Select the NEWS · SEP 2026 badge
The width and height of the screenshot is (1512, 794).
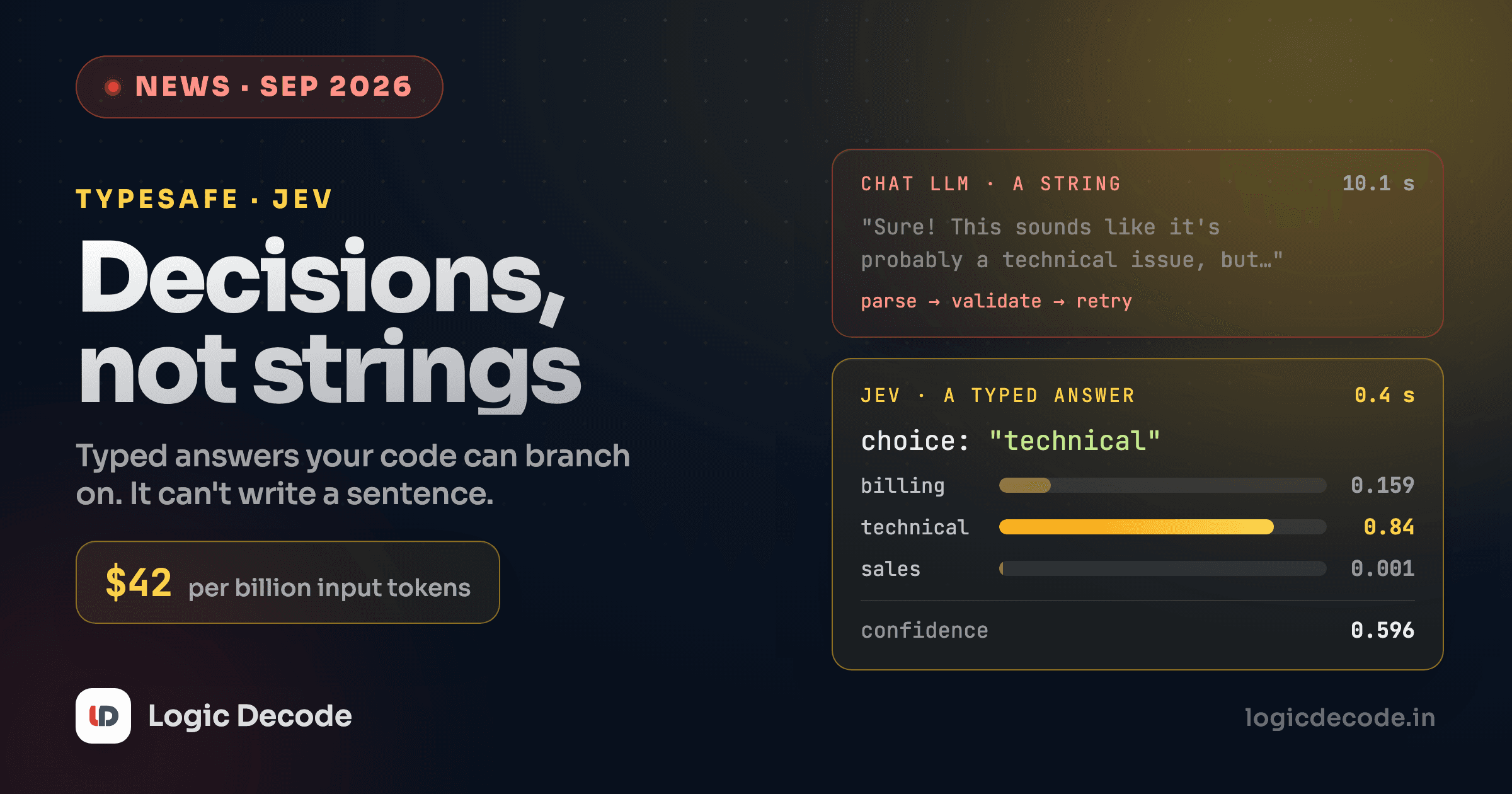click(x=260, y=87)
